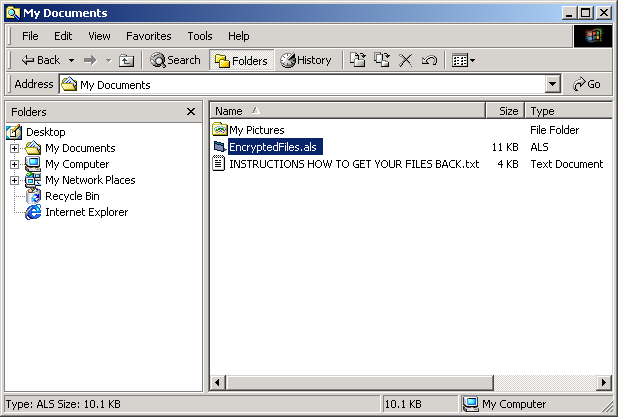Screen dimensions: 618x417
Task: Click the horizontal scrollbar left arrow
Action: (x=217, y=382)
